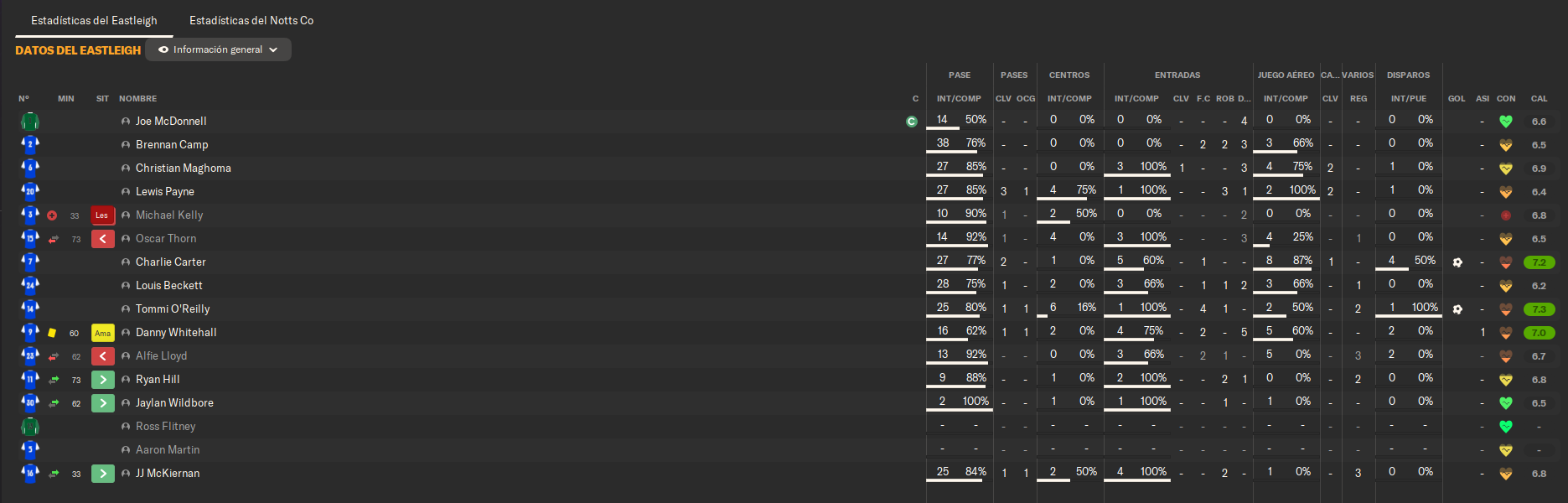
Task: Sort by the SIT column header
Action: [102, 99]
